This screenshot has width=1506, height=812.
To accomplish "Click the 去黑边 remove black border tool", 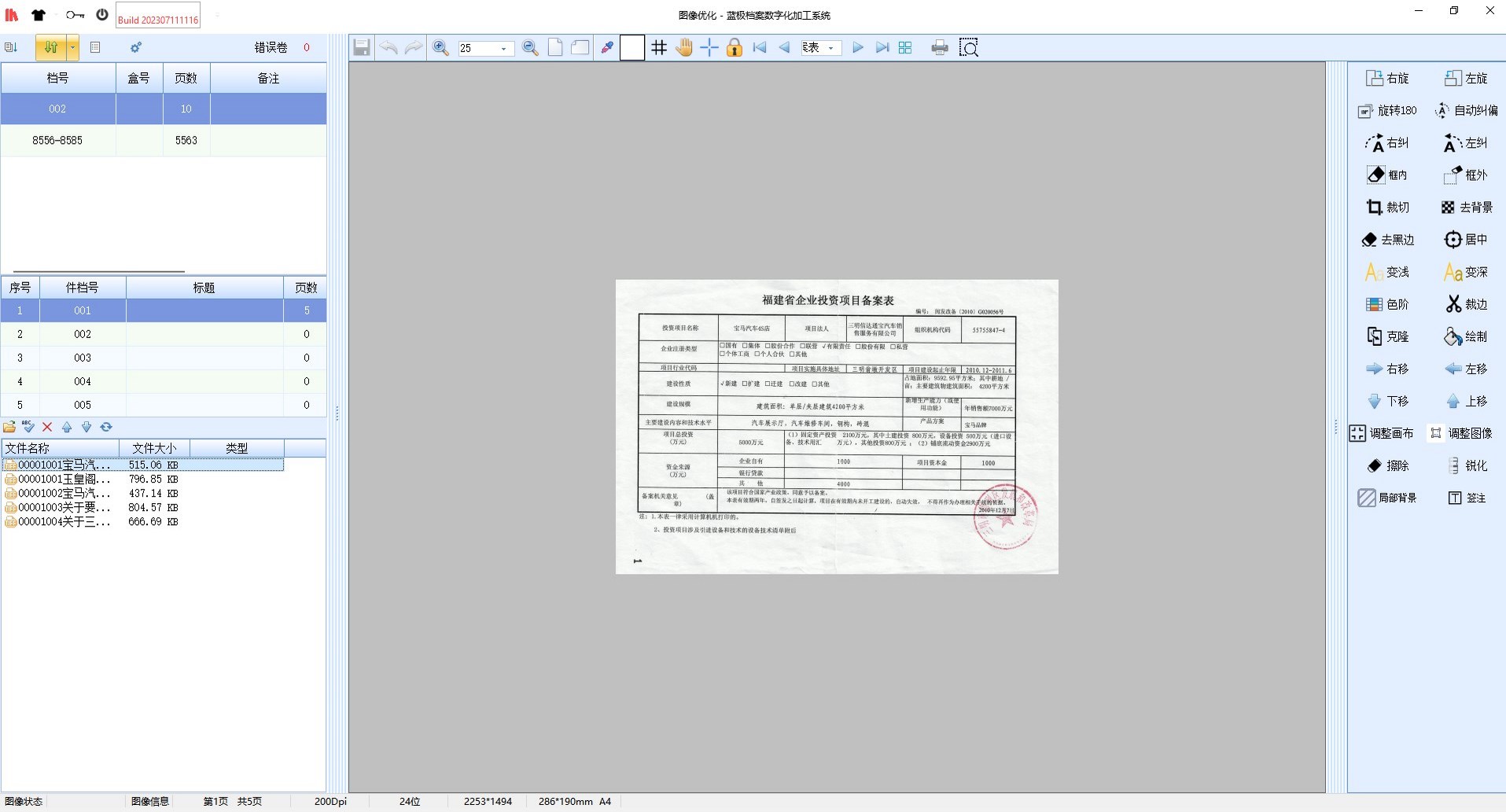I will (1387, 240).
